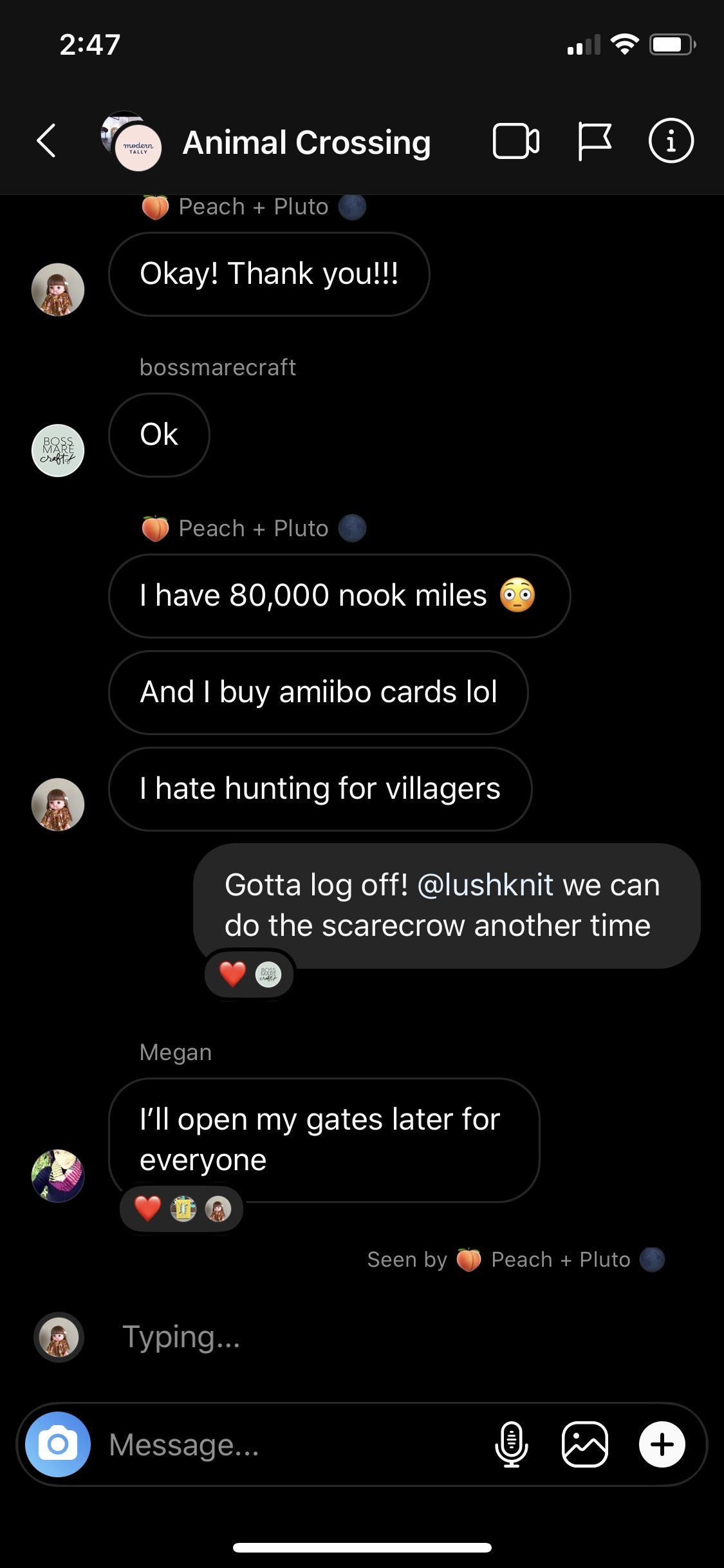Tap the back arrow

coord(46,141)
